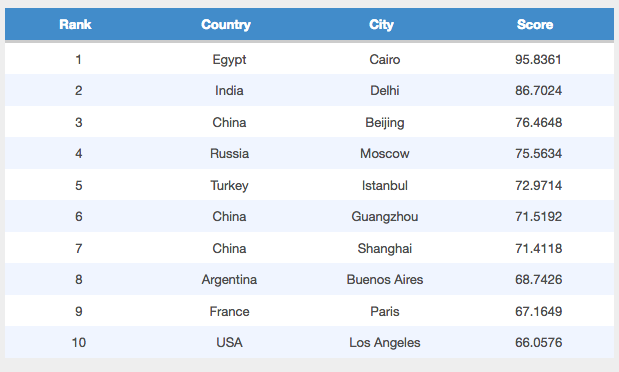Select the Guangzhou city cell
This screenshot has height=372, width=619.
pyautogui.click(x=385, y=216)
